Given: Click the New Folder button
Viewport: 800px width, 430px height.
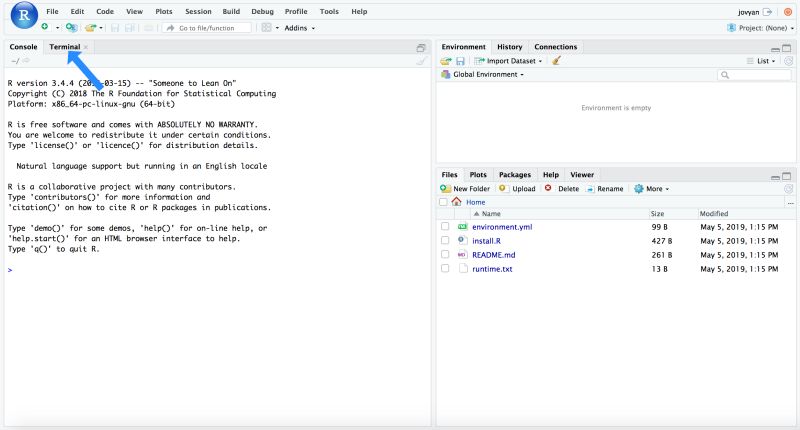Looking at the screenshot, I should 465,189.
